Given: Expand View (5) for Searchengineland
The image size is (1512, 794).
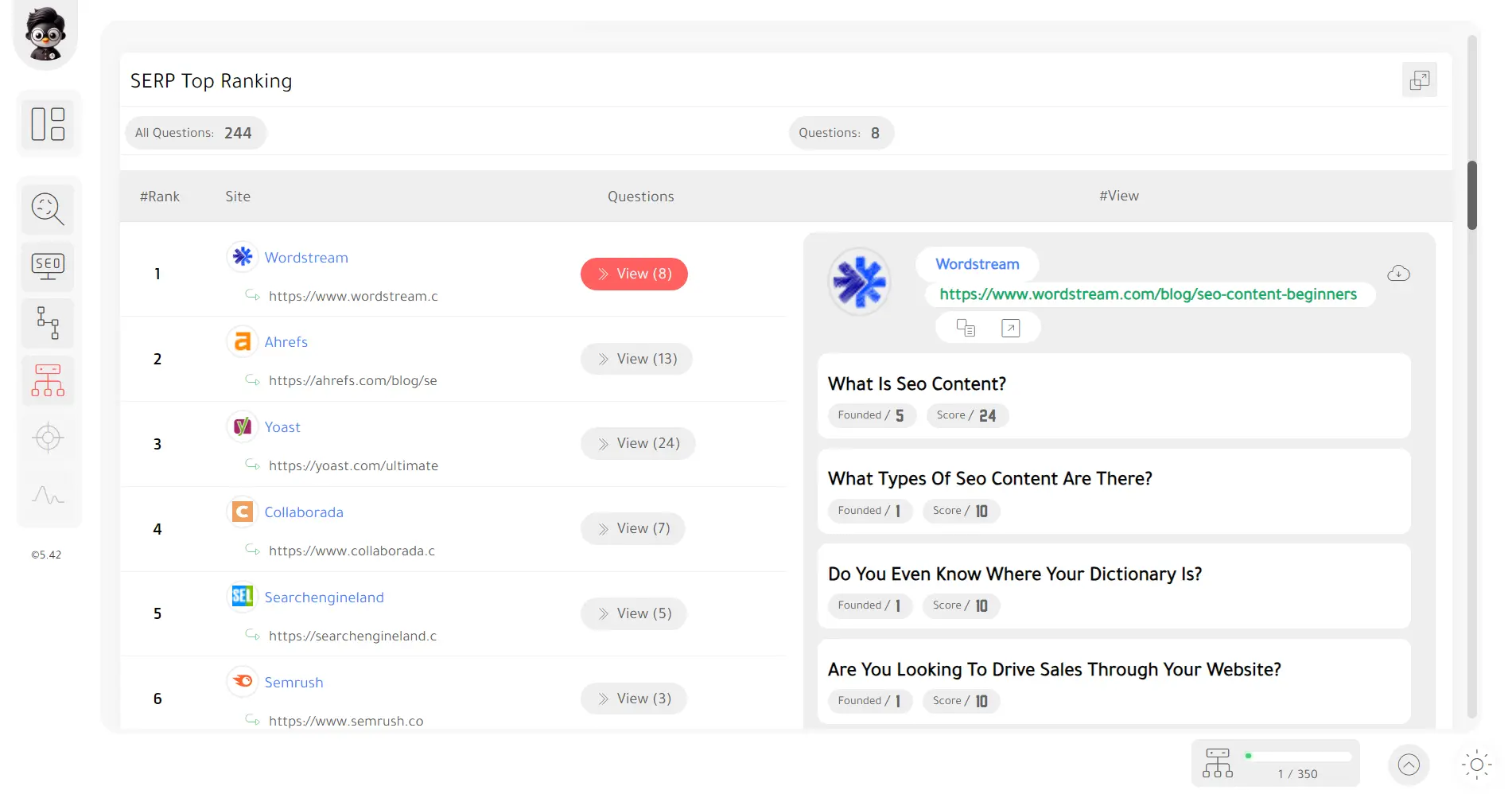Looking at the screenshot, I should (633, 613).
